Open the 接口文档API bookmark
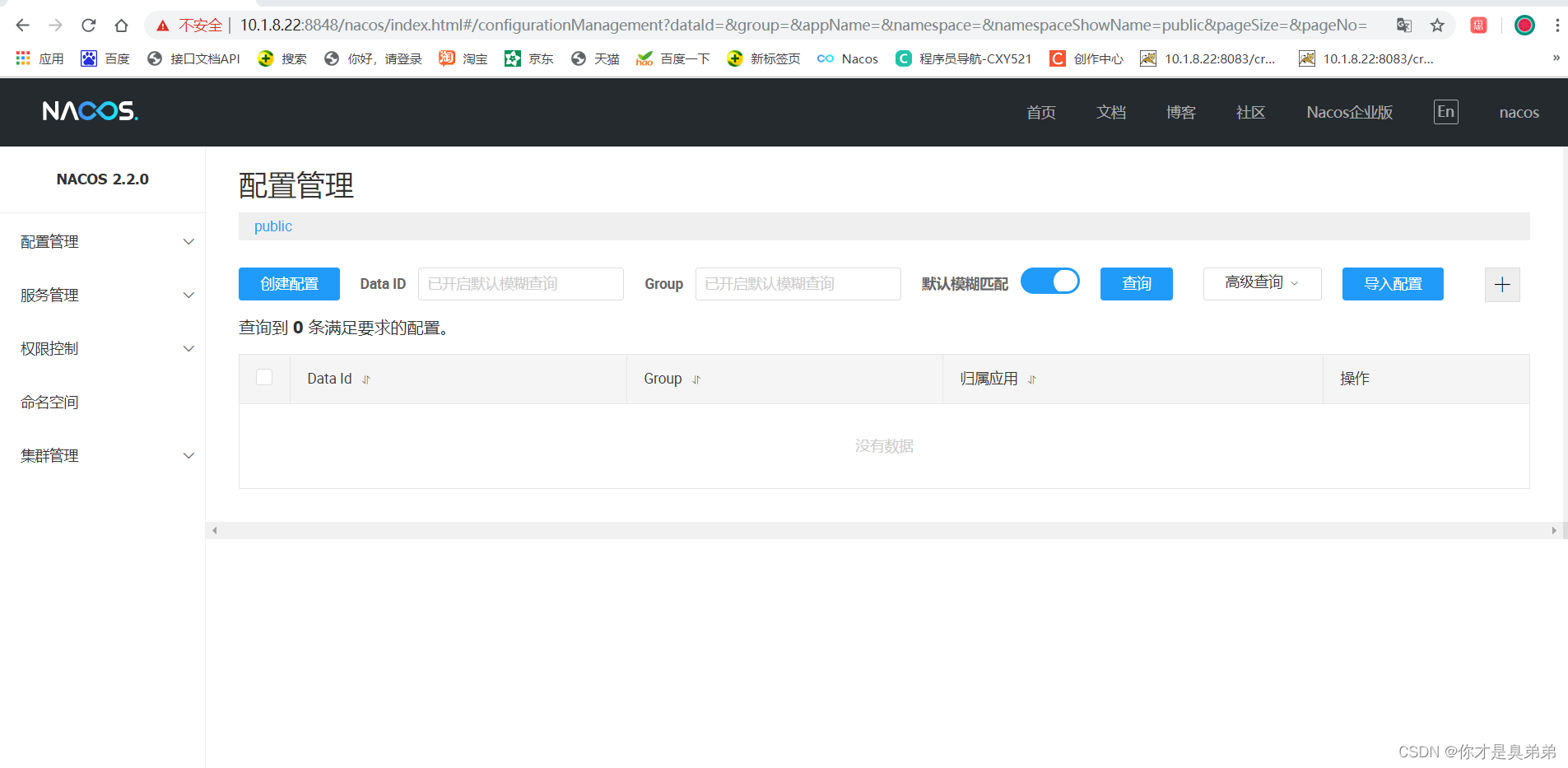 (x=193, y=58)
